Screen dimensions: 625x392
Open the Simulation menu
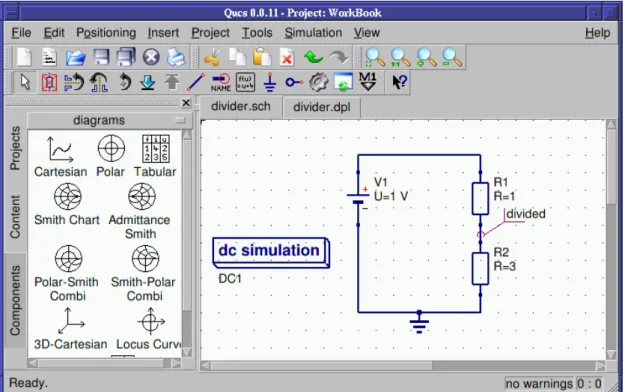tap(313, 33)
